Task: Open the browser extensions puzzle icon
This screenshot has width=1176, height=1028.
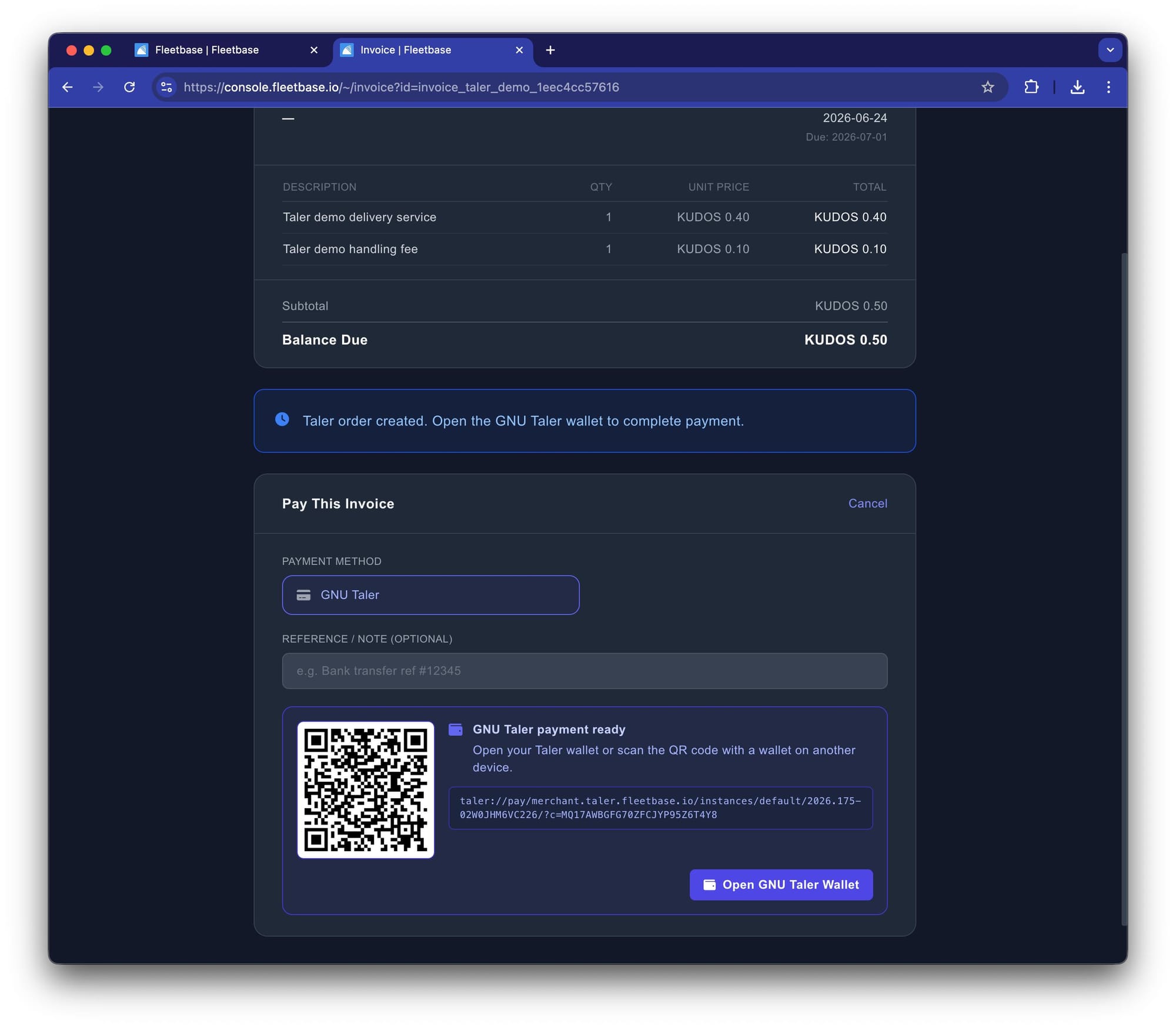Action: (1031, 87)
